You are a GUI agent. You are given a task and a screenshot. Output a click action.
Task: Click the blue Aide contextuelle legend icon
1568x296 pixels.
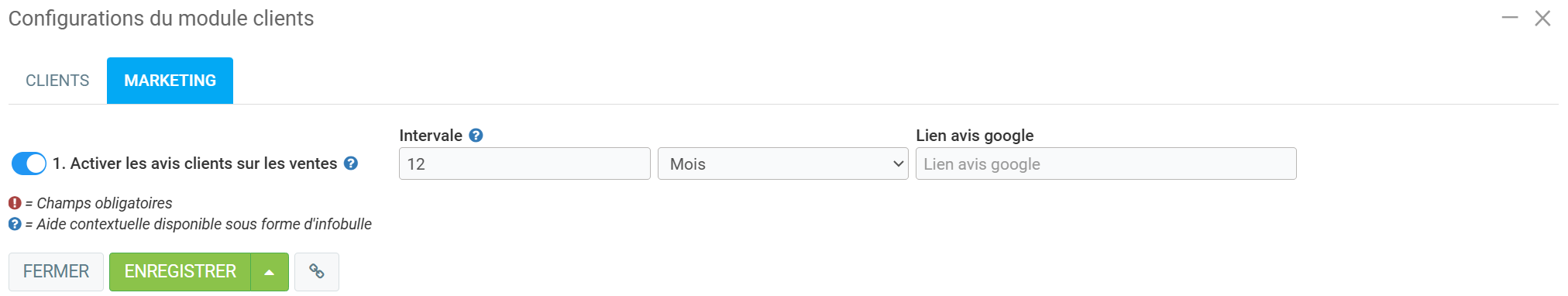click(x=15, y=224)
